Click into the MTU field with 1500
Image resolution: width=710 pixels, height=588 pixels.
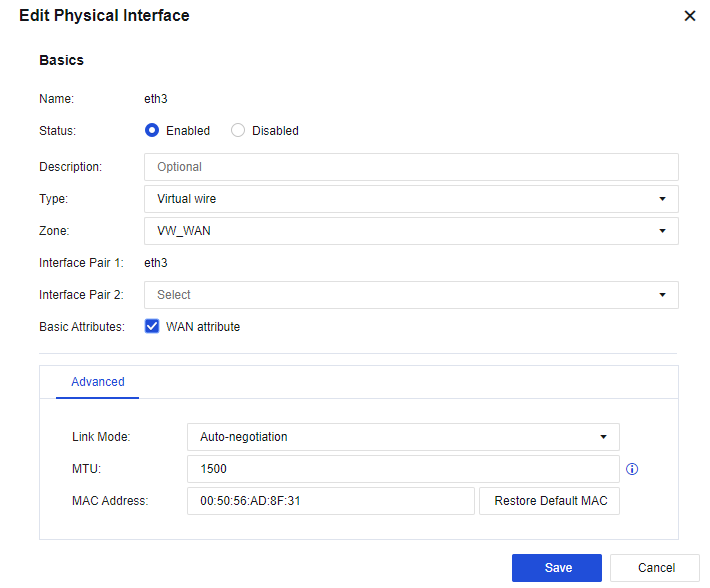[403, 469]
